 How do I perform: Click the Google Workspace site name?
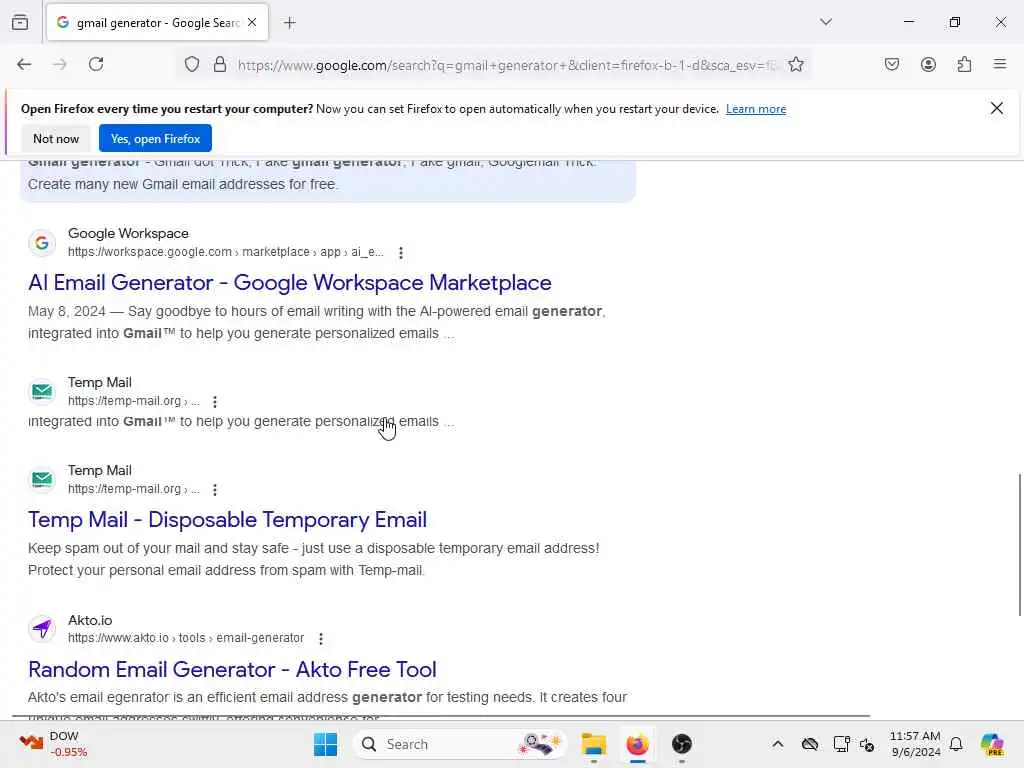point(128,233)
